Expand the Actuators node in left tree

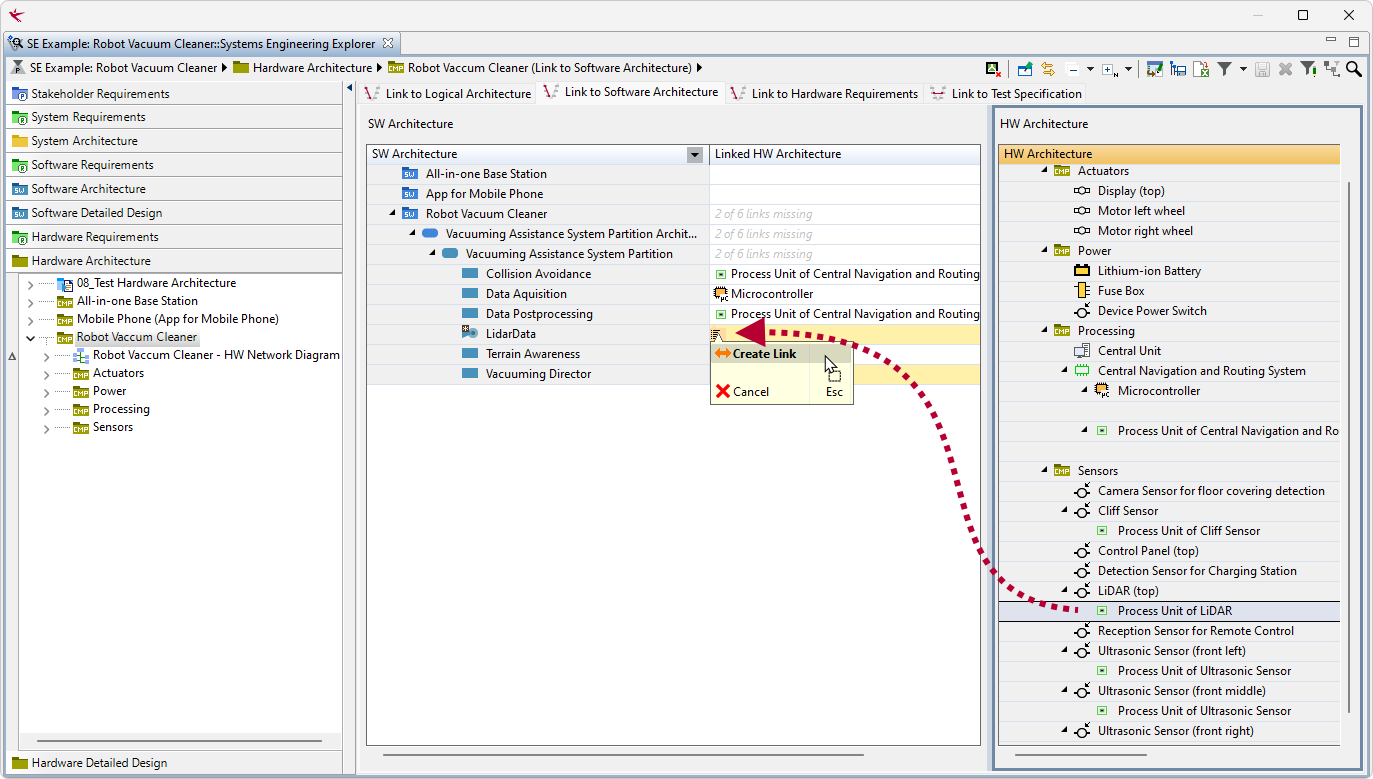[x=46, y=374]
